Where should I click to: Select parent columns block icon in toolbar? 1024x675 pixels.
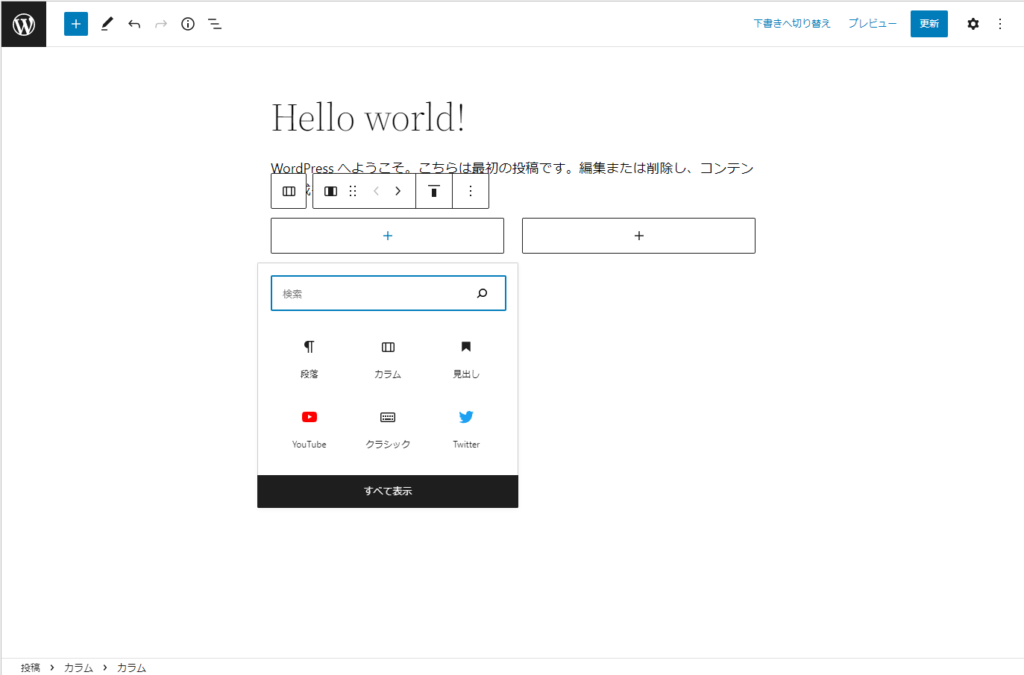click(x=289, y=191)
